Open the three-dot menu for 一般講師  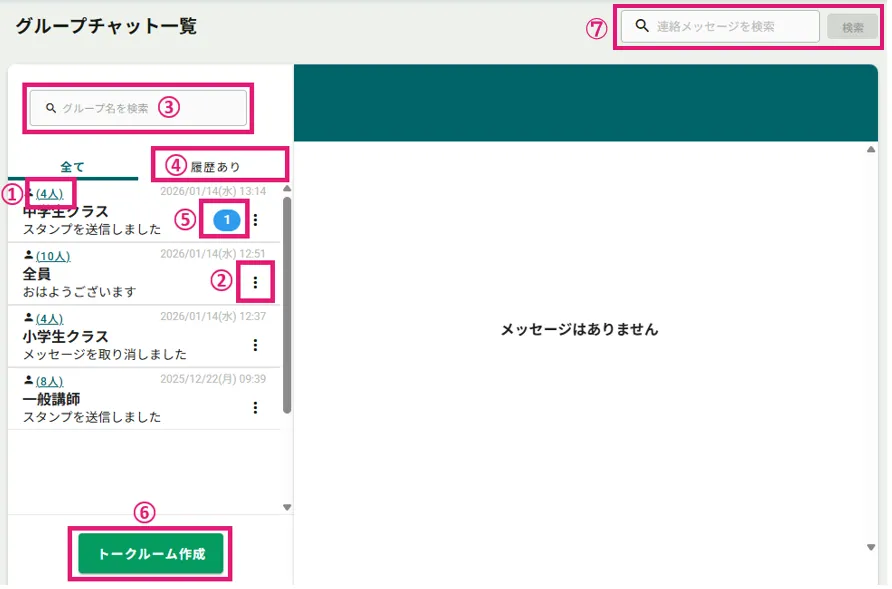255,407
